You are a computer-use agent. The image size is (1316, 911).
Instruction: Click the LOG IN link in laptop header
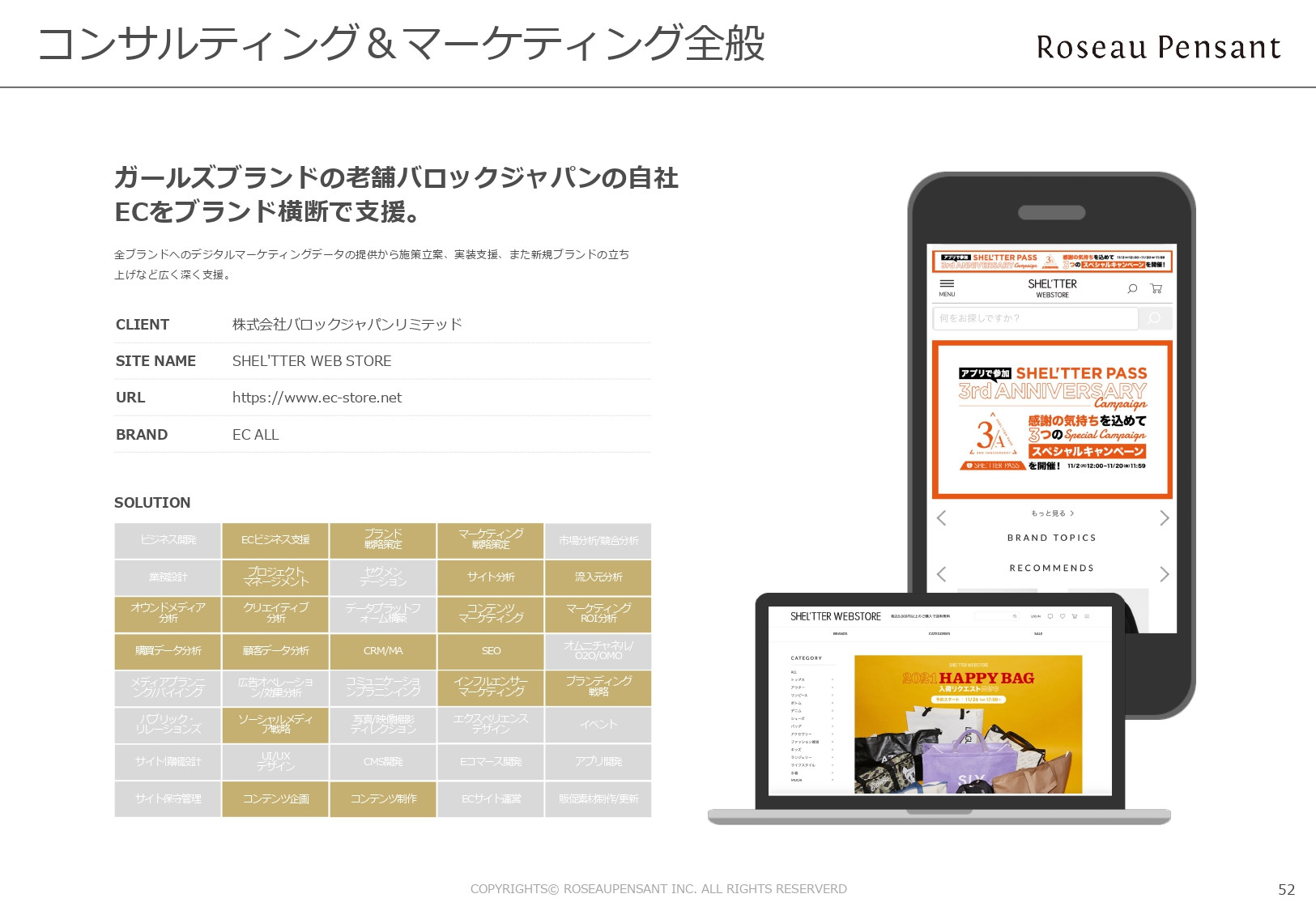click(x=1035, y=615)
